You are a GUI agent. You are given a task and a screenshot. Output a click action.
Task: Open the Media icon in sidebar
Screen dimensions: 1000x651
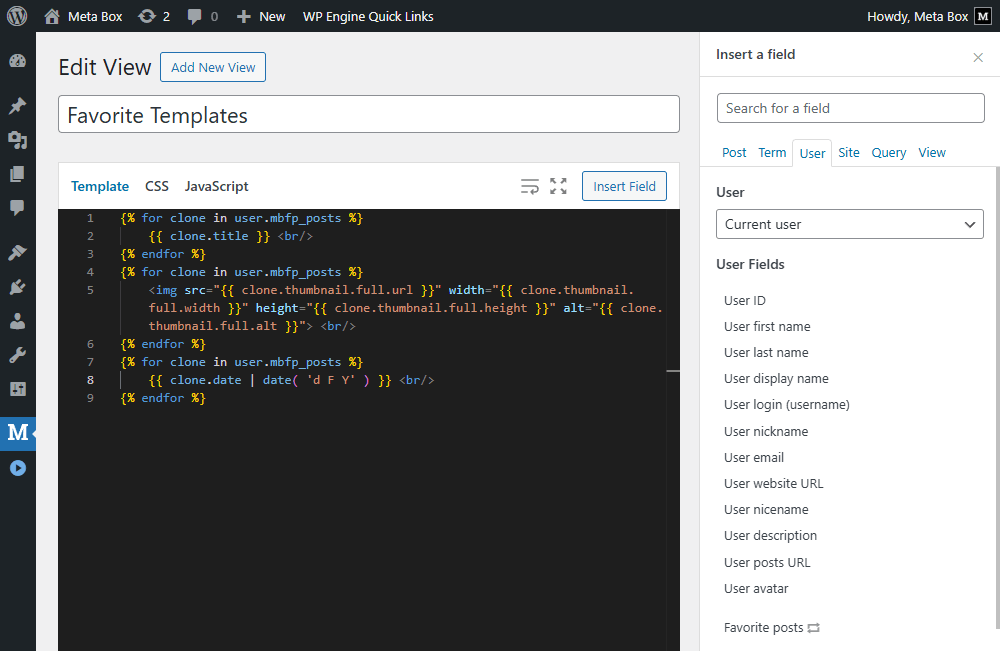coord(17,140)
